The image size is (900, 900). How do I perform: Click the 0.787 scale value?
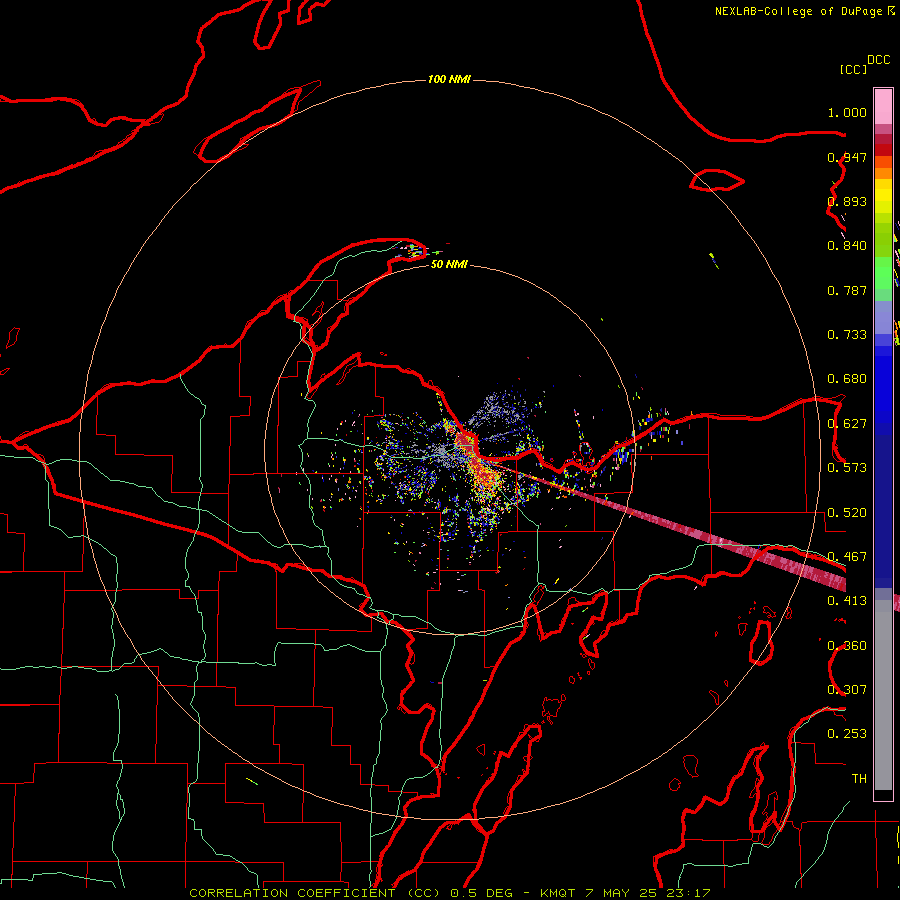[847, 290]
